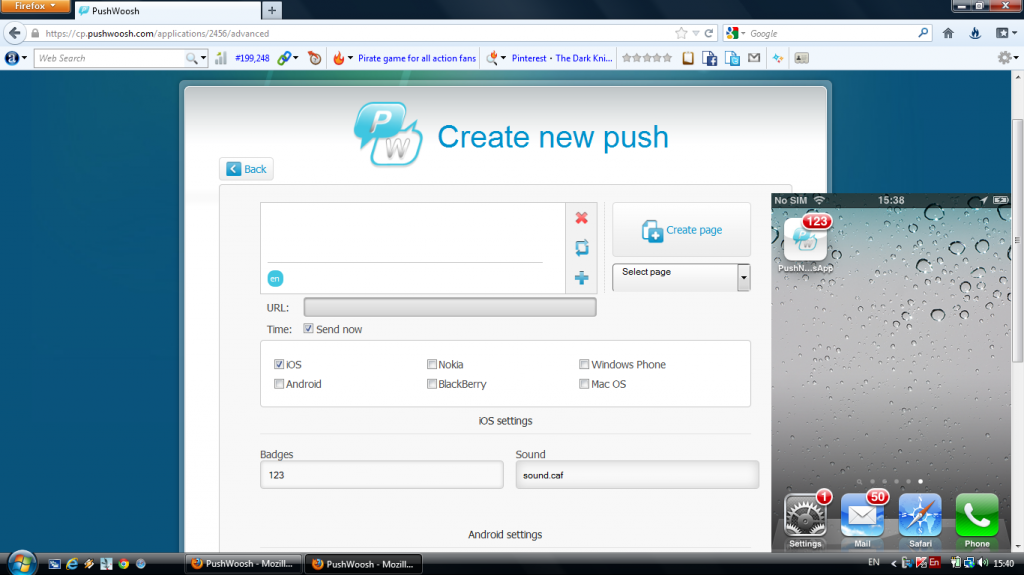
Task: Click the browser back arrow button
Action: click(x=14, y=33)
